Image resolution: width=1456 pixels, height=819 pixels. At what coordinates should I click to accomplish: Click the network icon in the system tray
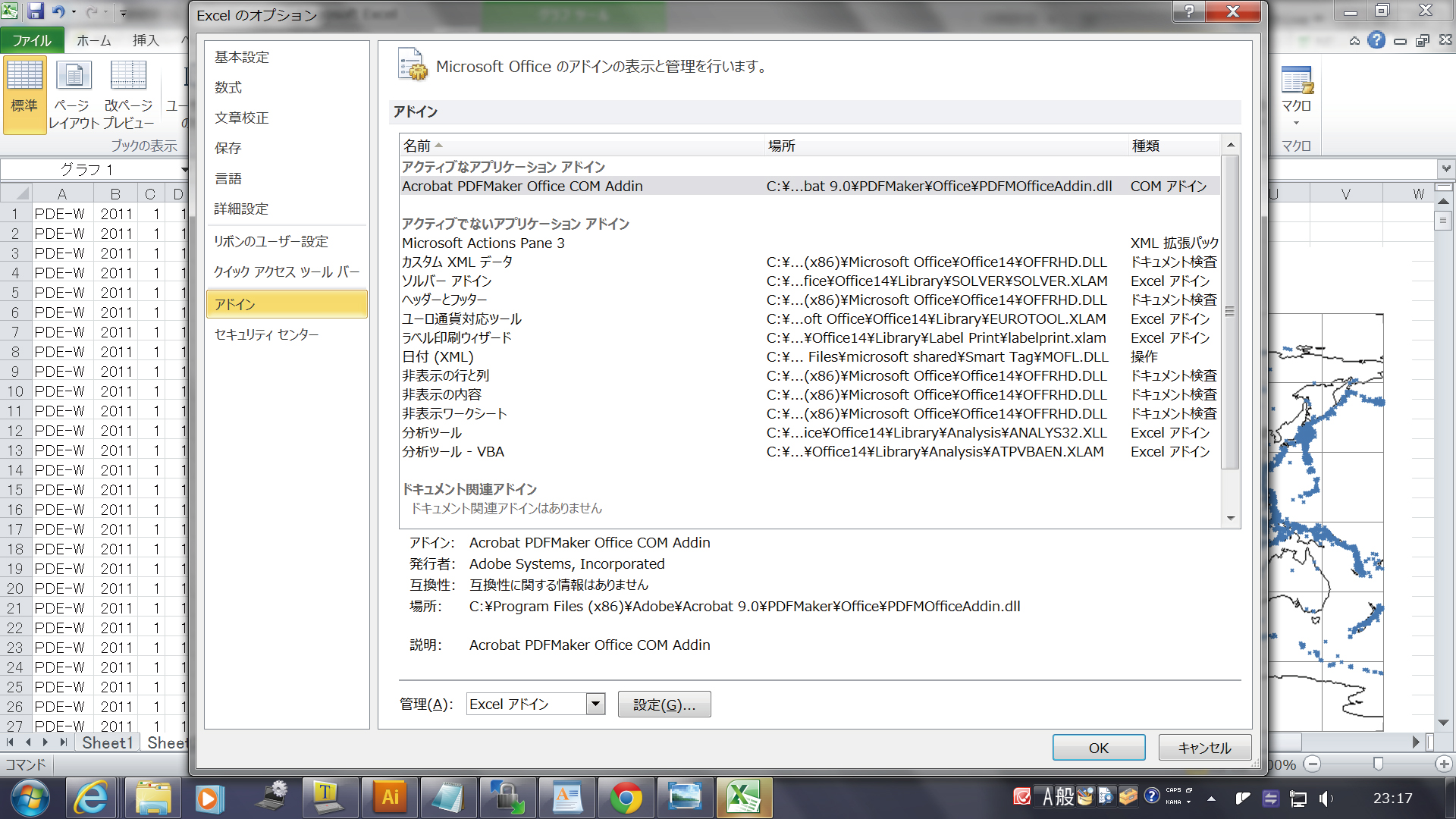click(x=1298, y=799)
